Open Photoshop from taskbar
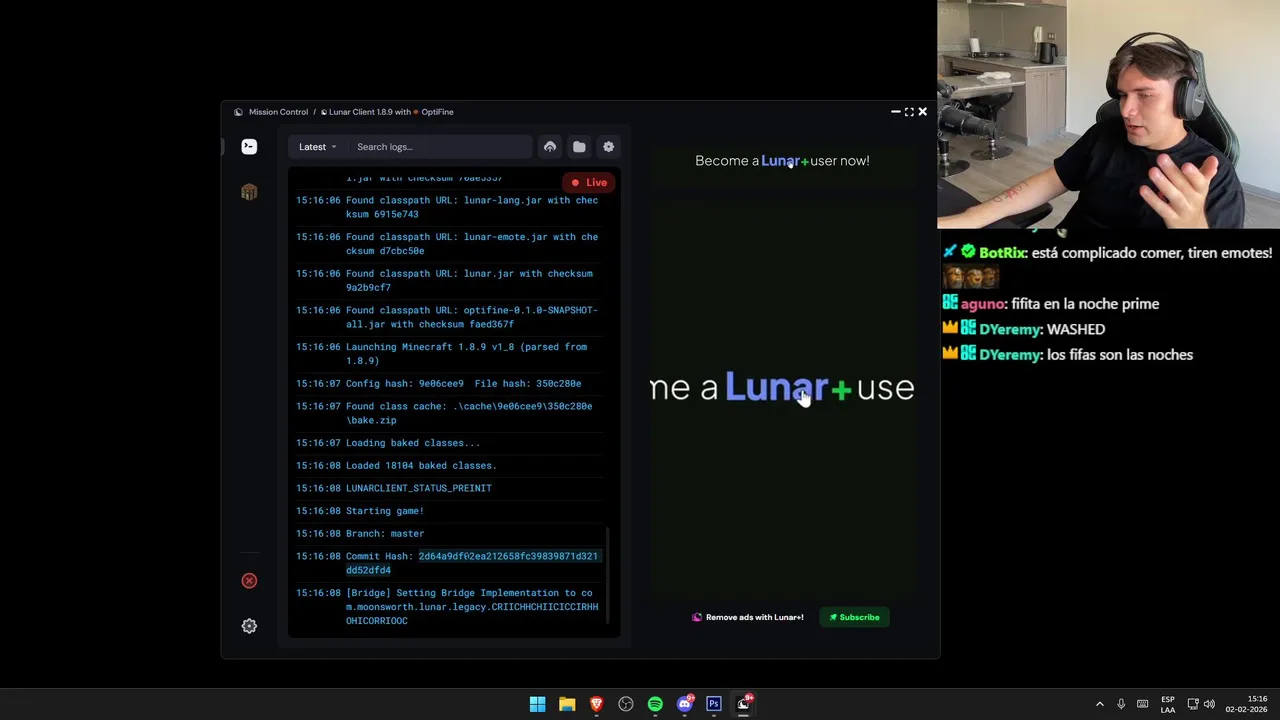The height and width of the screenshot is (720, 1280). (714, 704)
